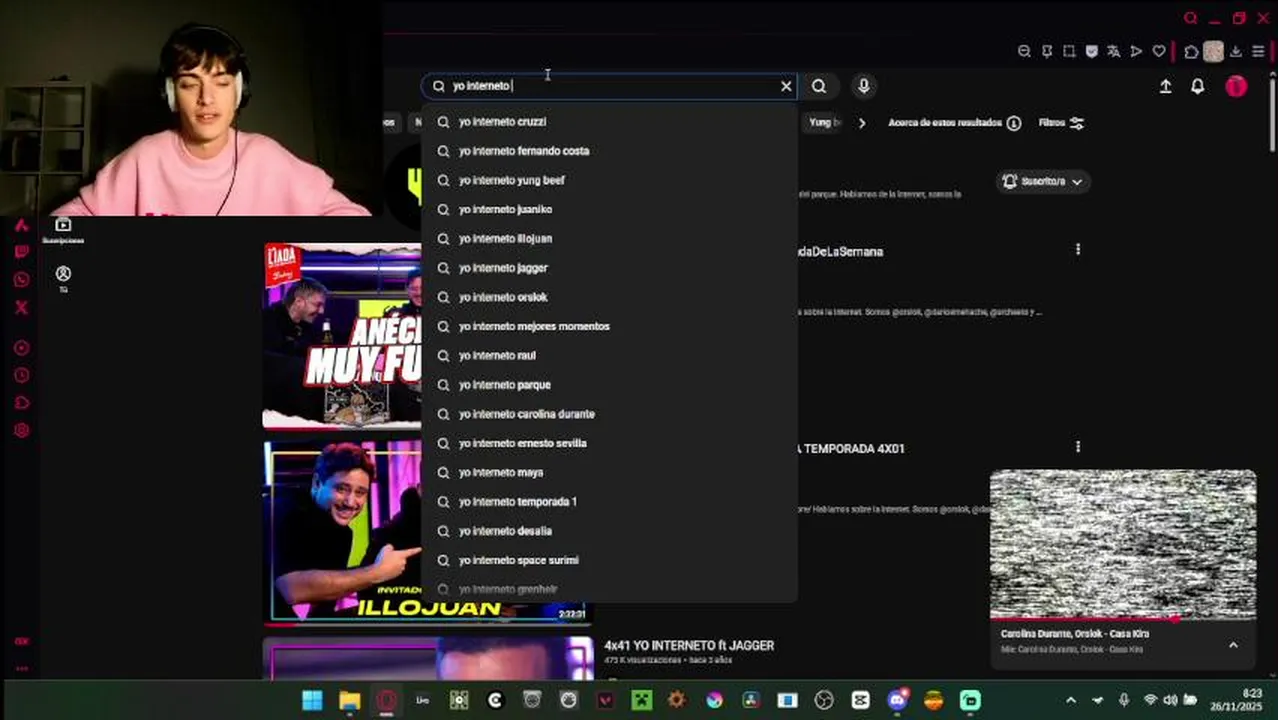Click the send/flow arrow icon
Viewport: 1278px width, 720px height.
click(1136, 52)
